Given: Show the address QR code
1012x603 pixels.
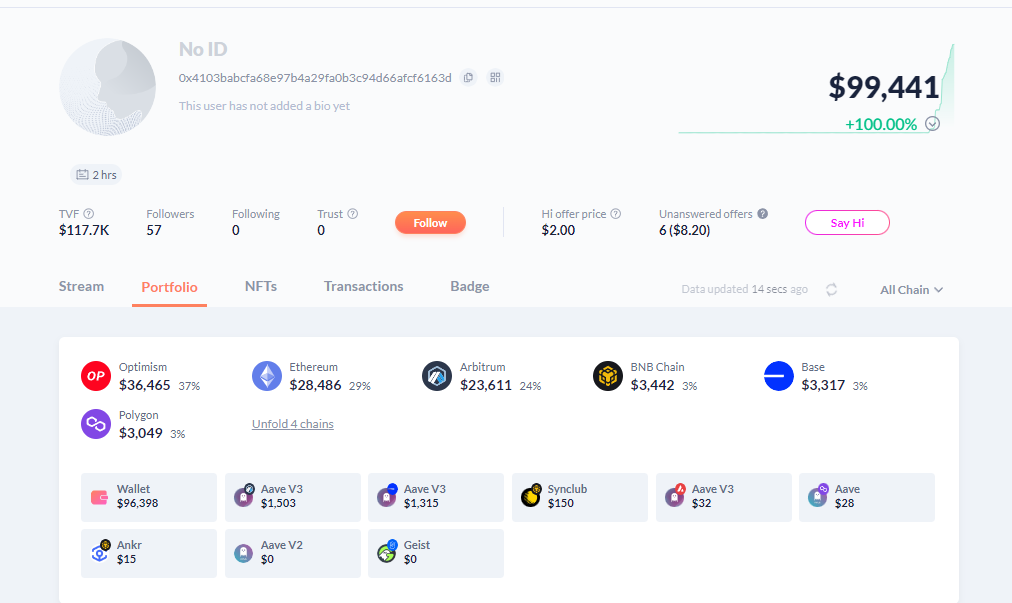Looking at the screenshot, I should (495, 78).
